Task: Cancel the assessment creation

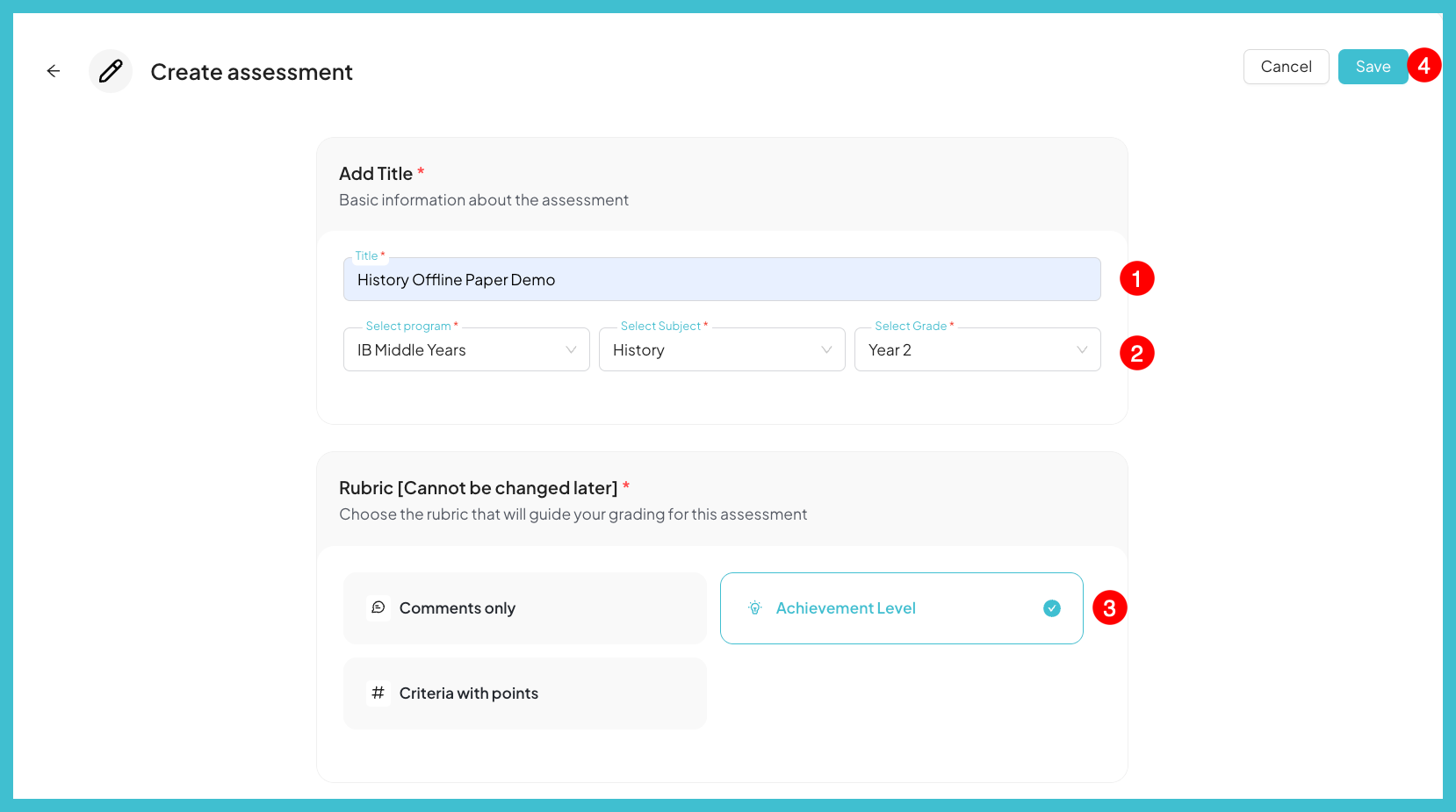Action: (1286, 67)
